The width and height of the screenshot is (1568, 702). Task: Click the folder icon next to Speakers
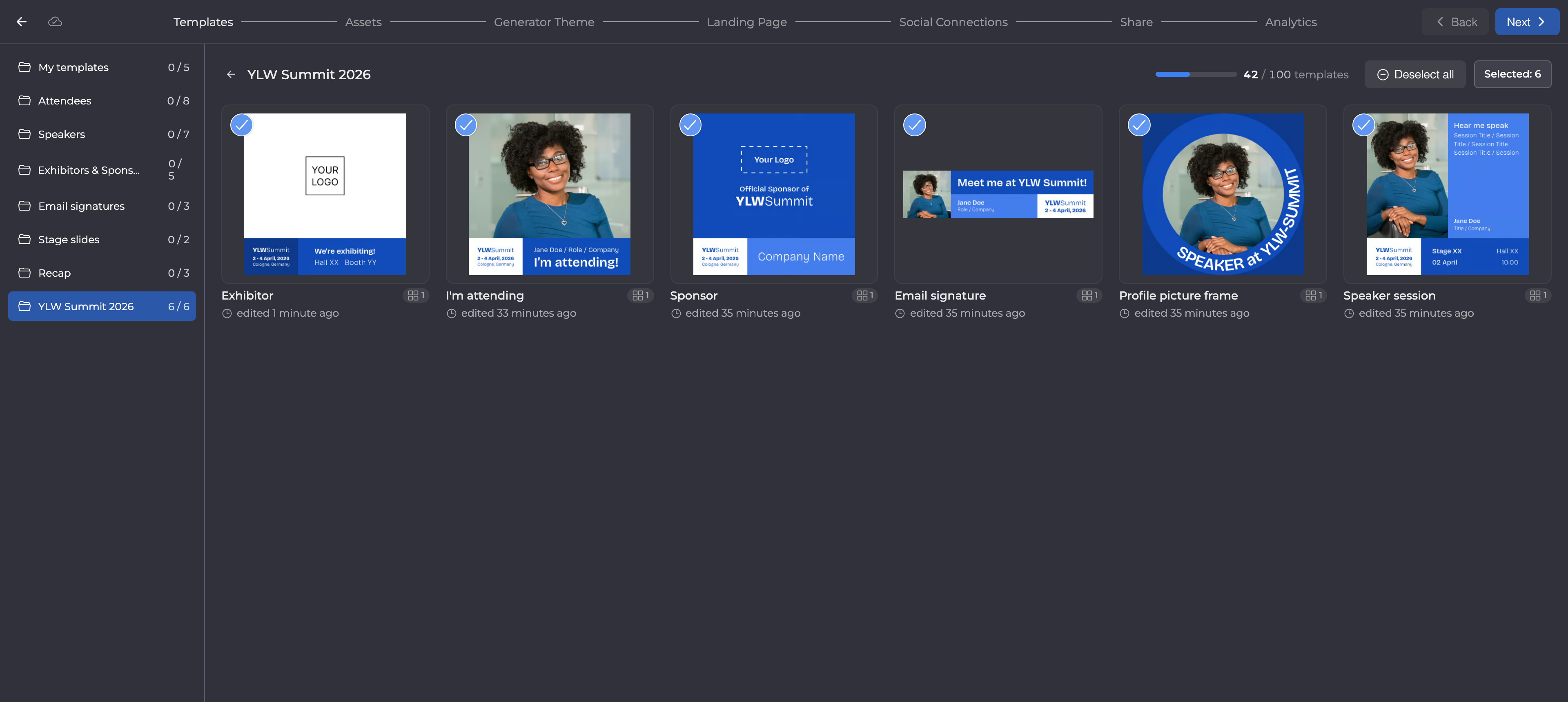click(24, 134)
